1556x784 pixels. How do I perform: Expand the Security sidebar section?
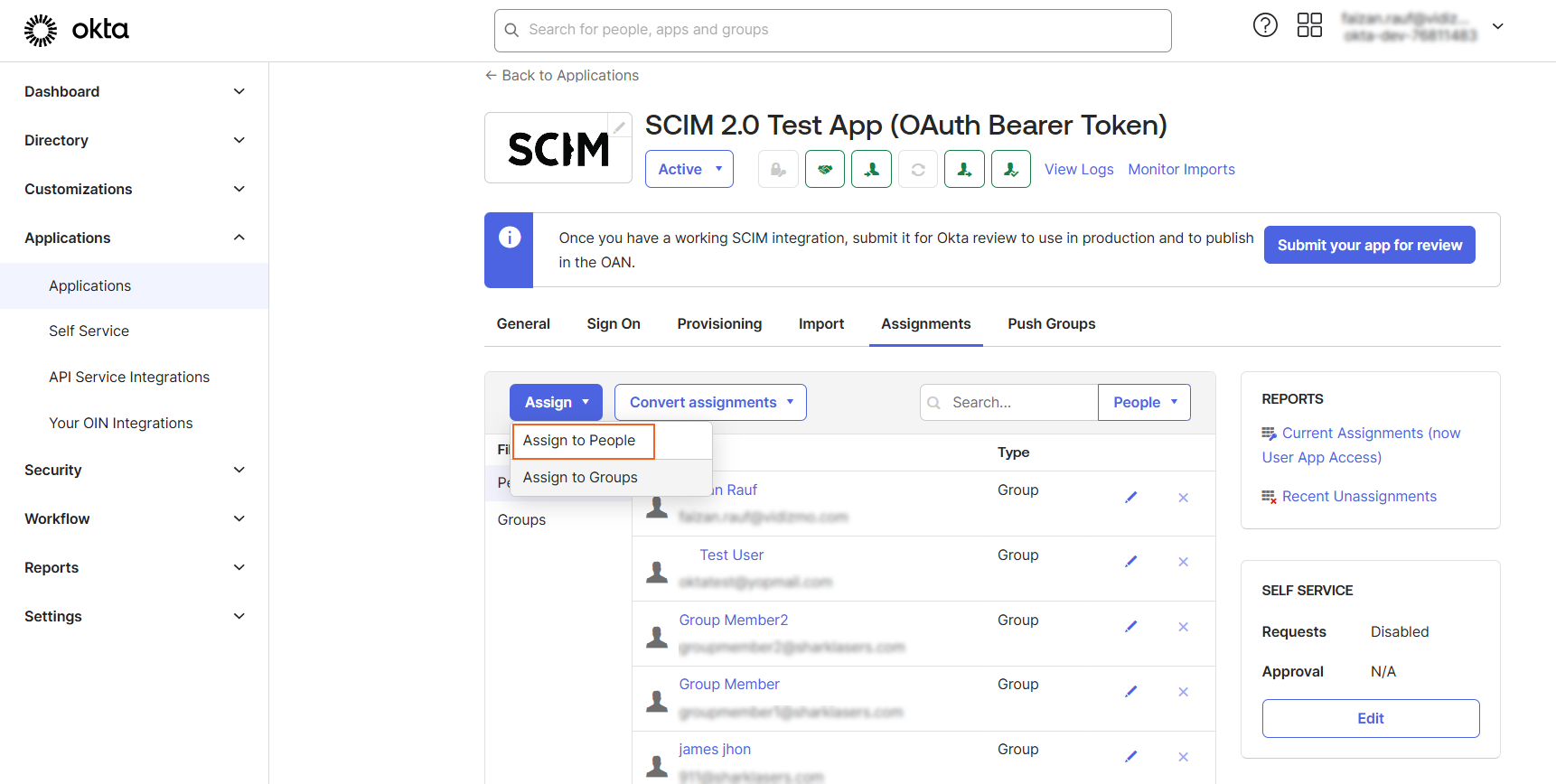click(134, 470)
